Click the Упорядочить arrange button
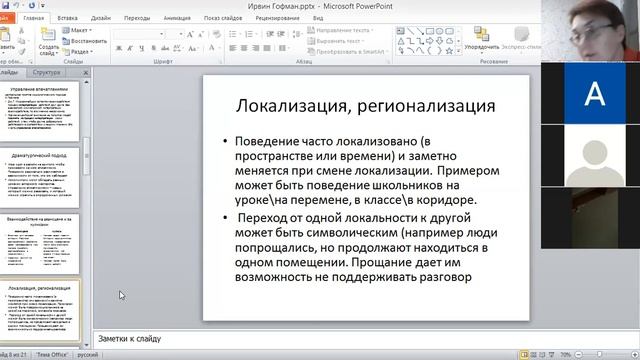Image resolution: width=640 pixels, height=360 pixels. pos(482,39)
